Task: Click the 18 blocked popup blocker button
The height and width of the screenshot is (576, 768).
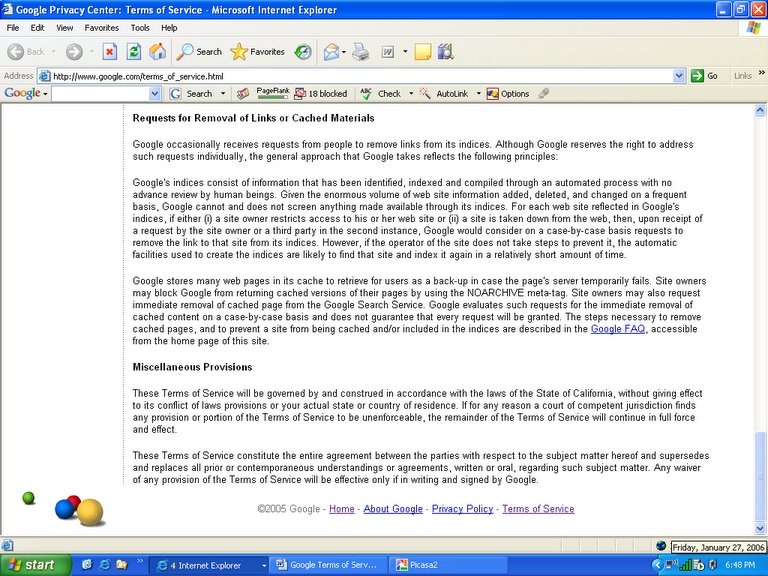Action: click(321, 94)
